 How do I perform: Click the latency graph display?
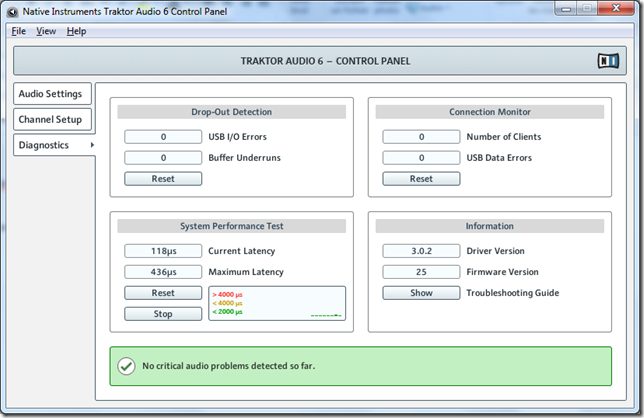(276, 303)
